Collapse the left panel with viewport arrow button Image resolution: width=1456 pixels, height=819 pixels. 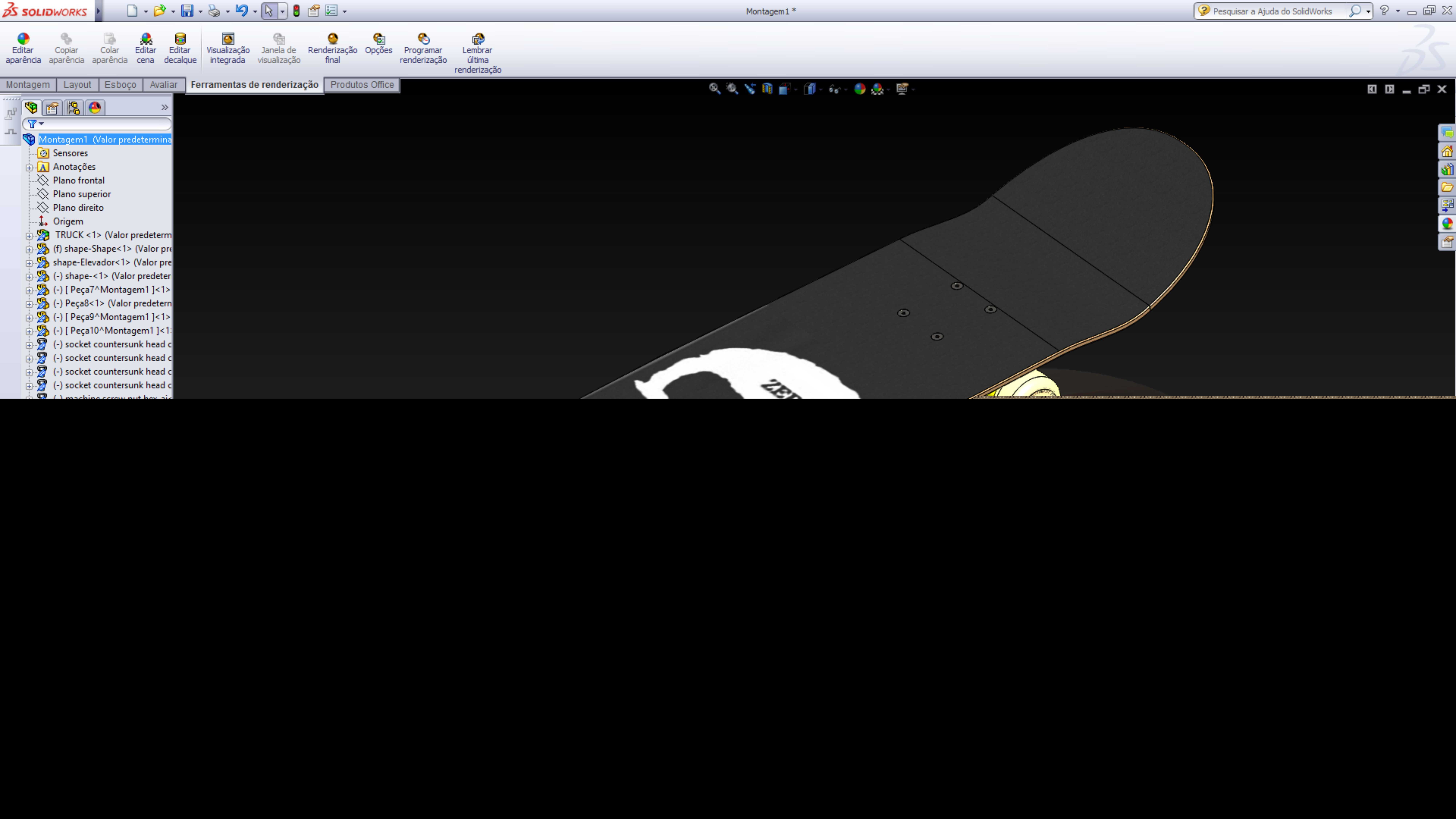pyautogui.click(x=1372, y=89)
